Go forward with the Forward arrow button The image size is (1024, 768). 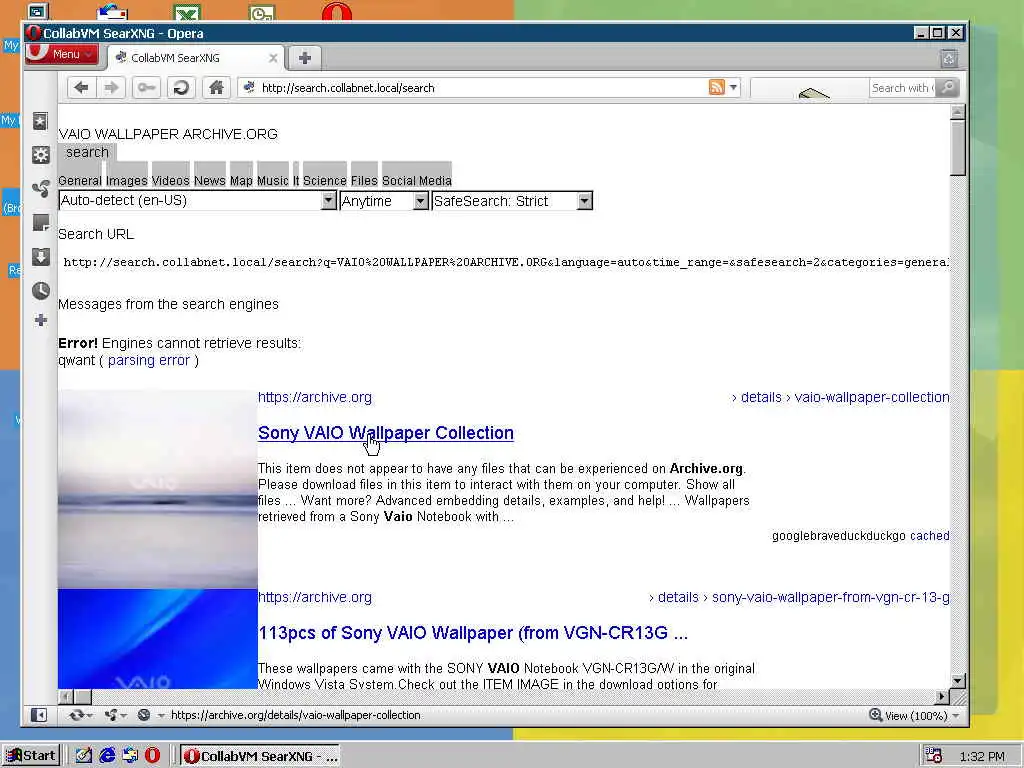coord(112,88)
